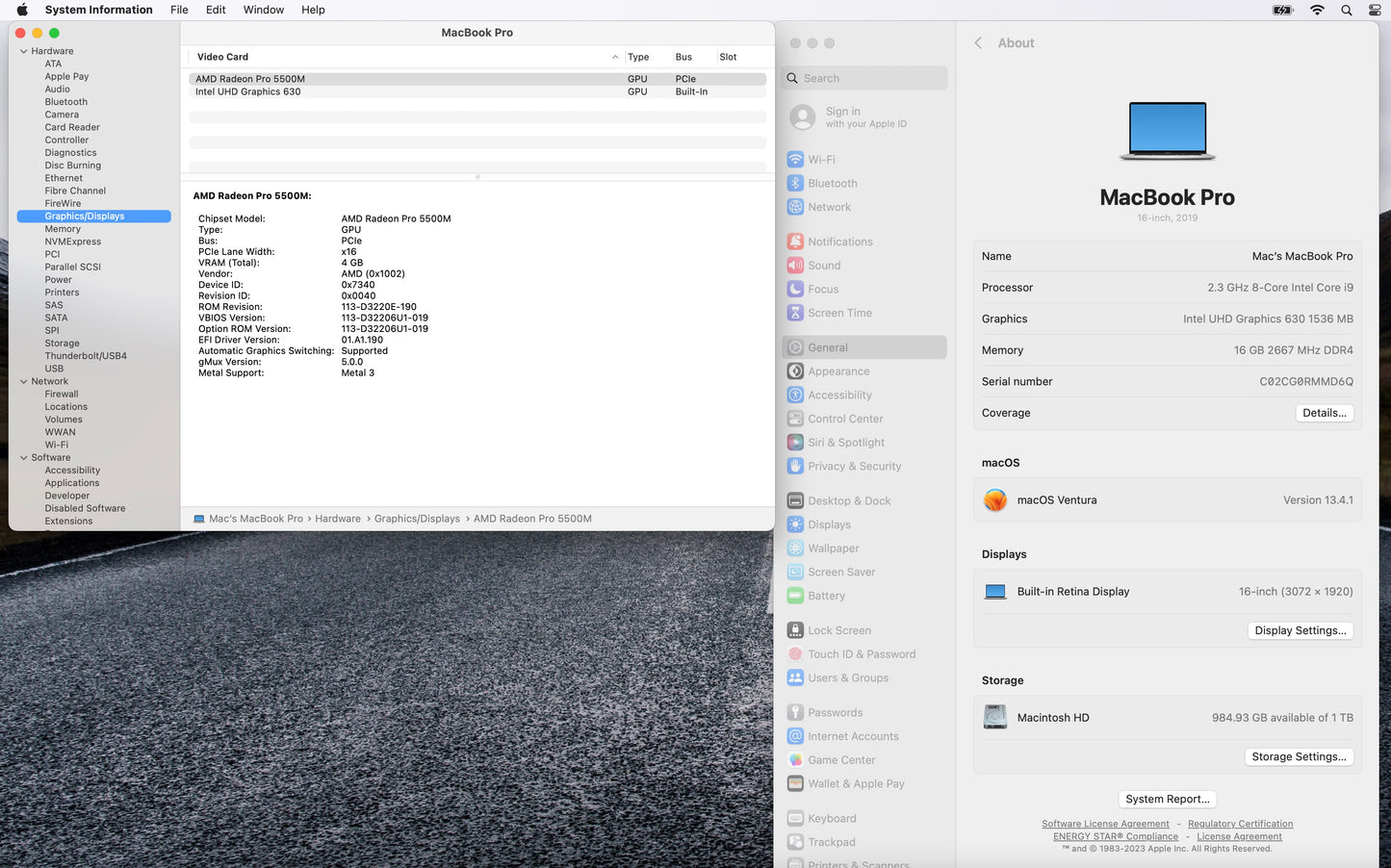Select the Siri & Spotlight icon

pyautogui.click(x=795, y=443)
